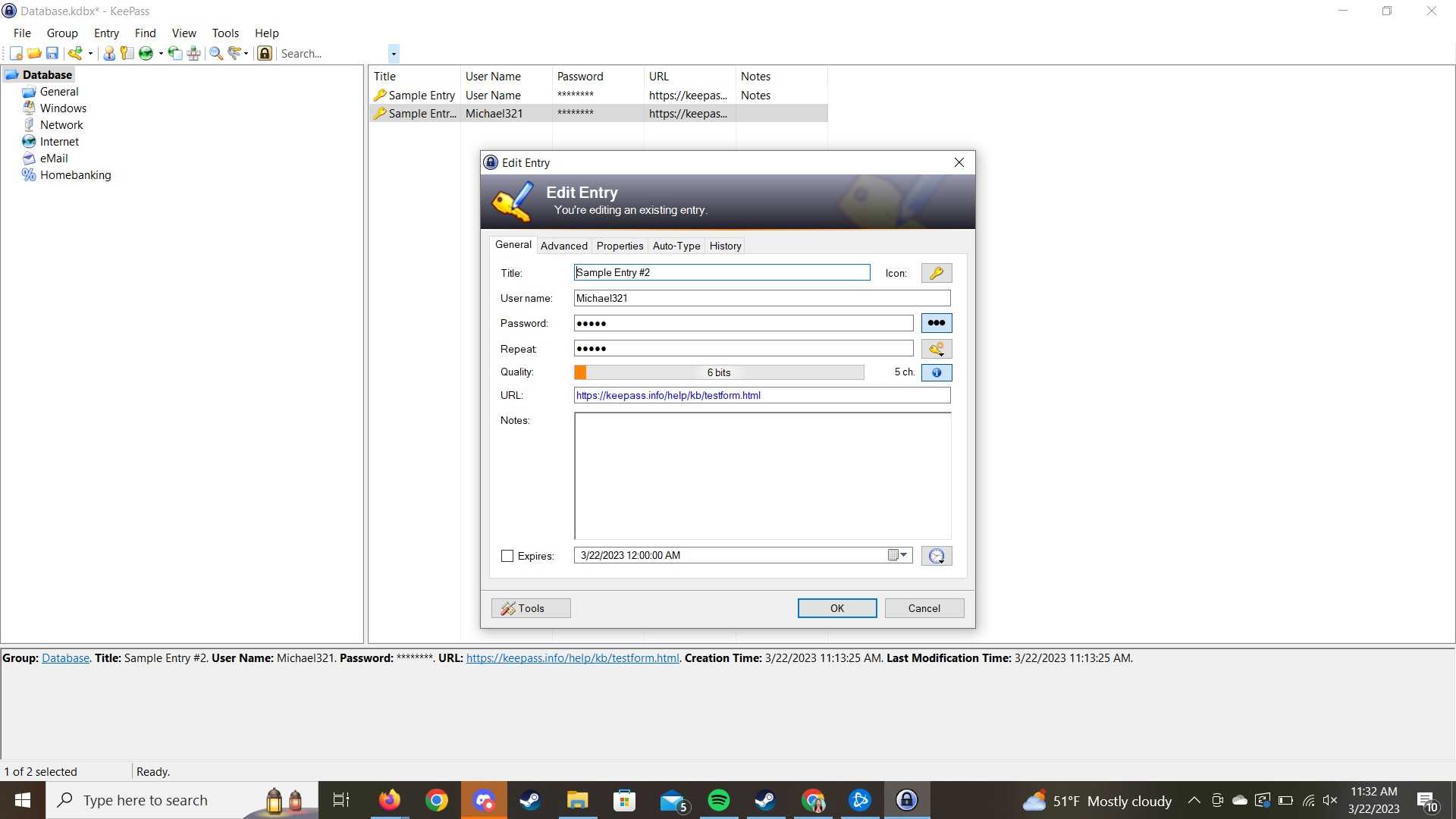Open Firefox from the taskbar
Image resolution: width=1456 pixels, height=819 pixels.
pos(389,800)
